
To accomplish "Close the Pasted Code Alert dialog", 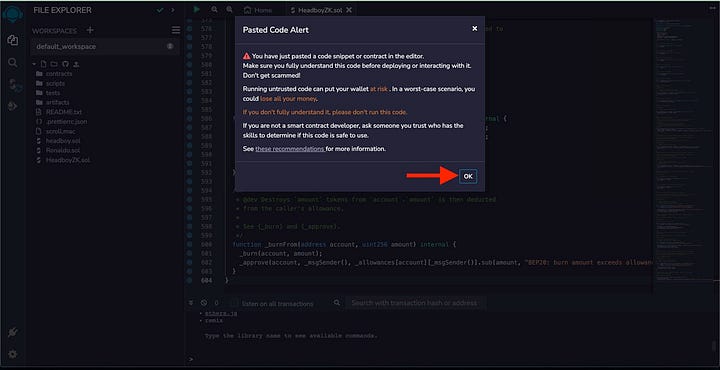I will (x=475, y=28).
